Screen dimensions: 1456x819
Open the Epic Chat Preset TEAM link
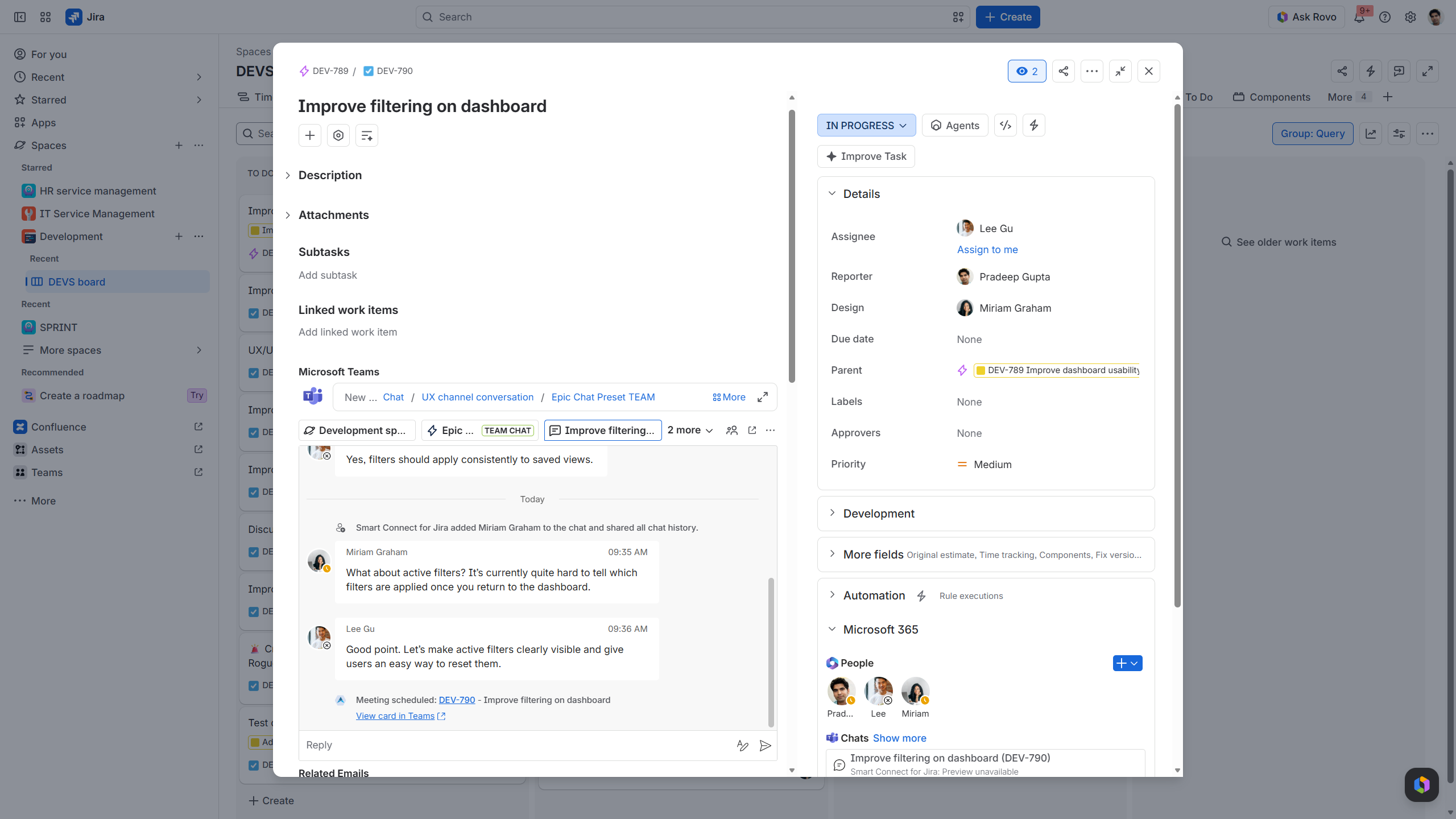(x=603, y=397)
